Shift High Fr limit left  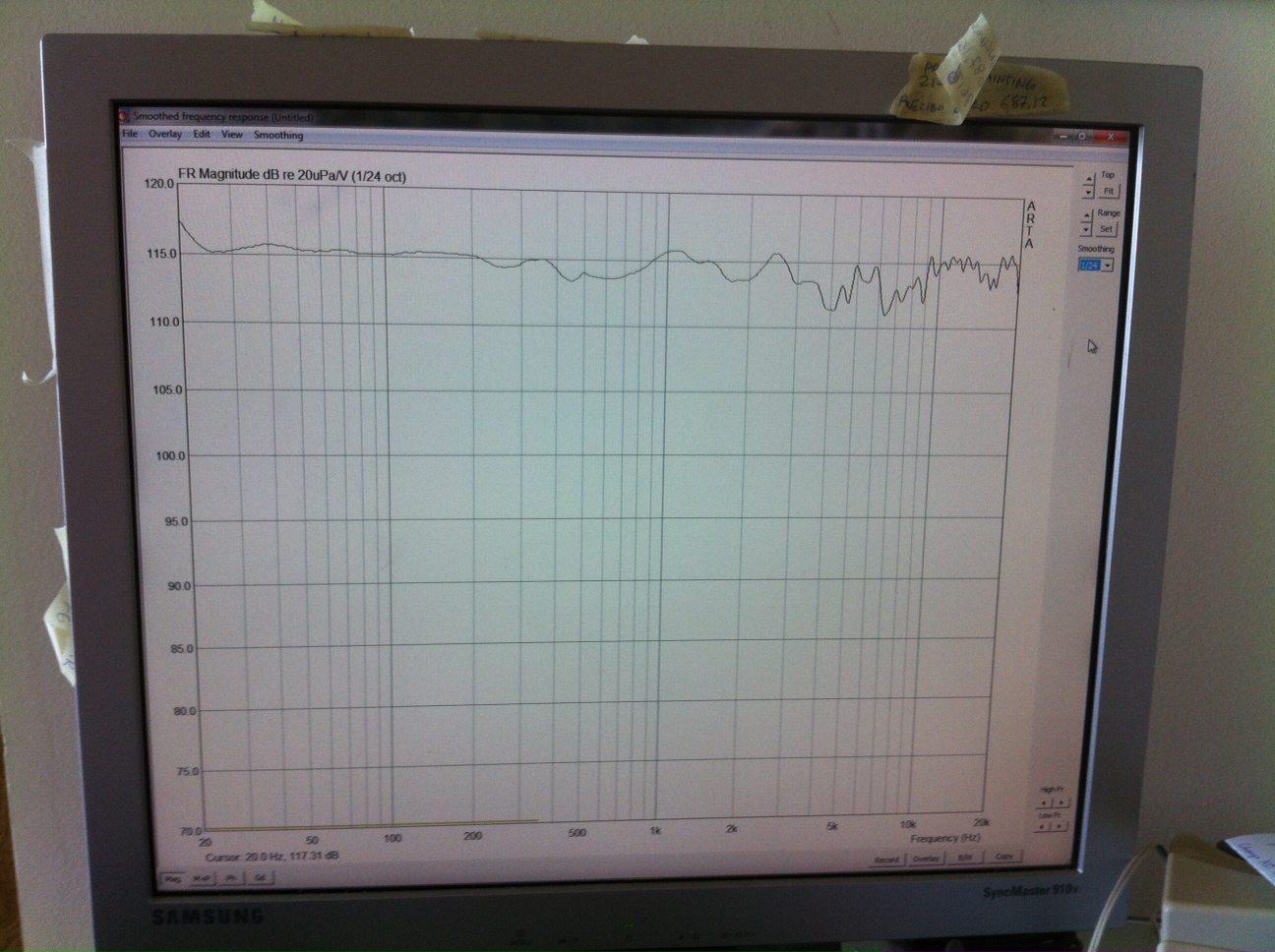pyautogui.click(x=1044, y=803)
